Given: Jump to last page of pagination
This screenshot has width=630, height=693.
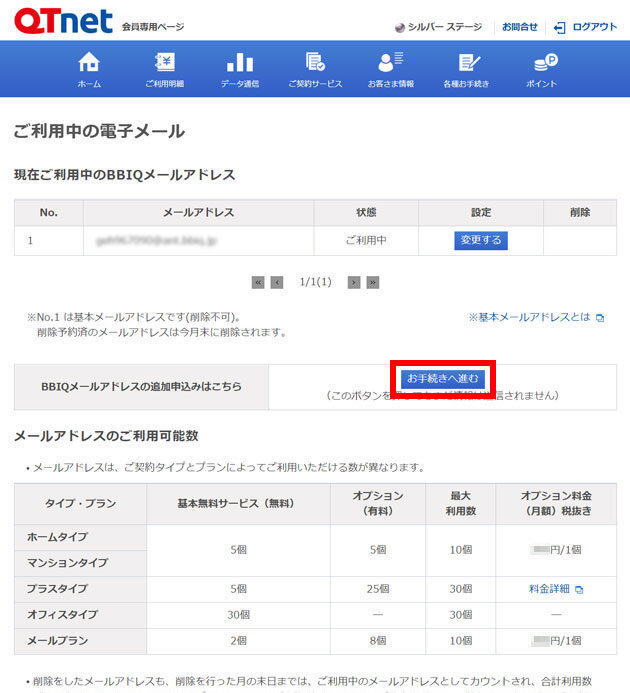Looking at the screenshot, I should click(373, 283).
